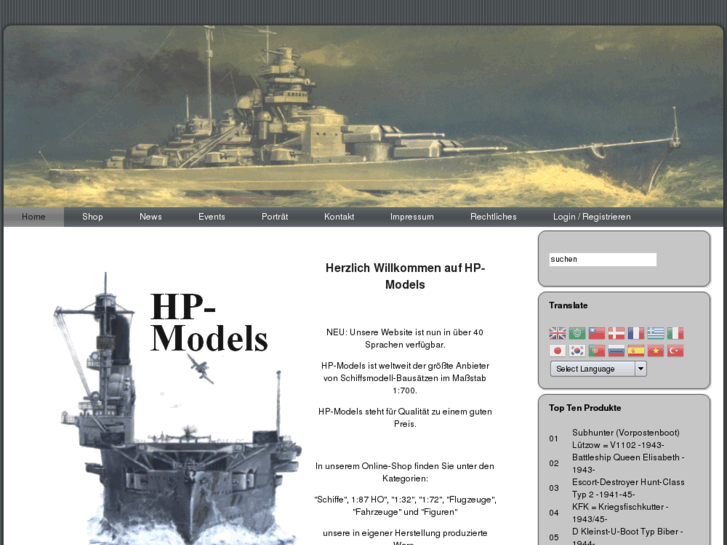
Task: Navigate to Events
Action: pos(211,217)
